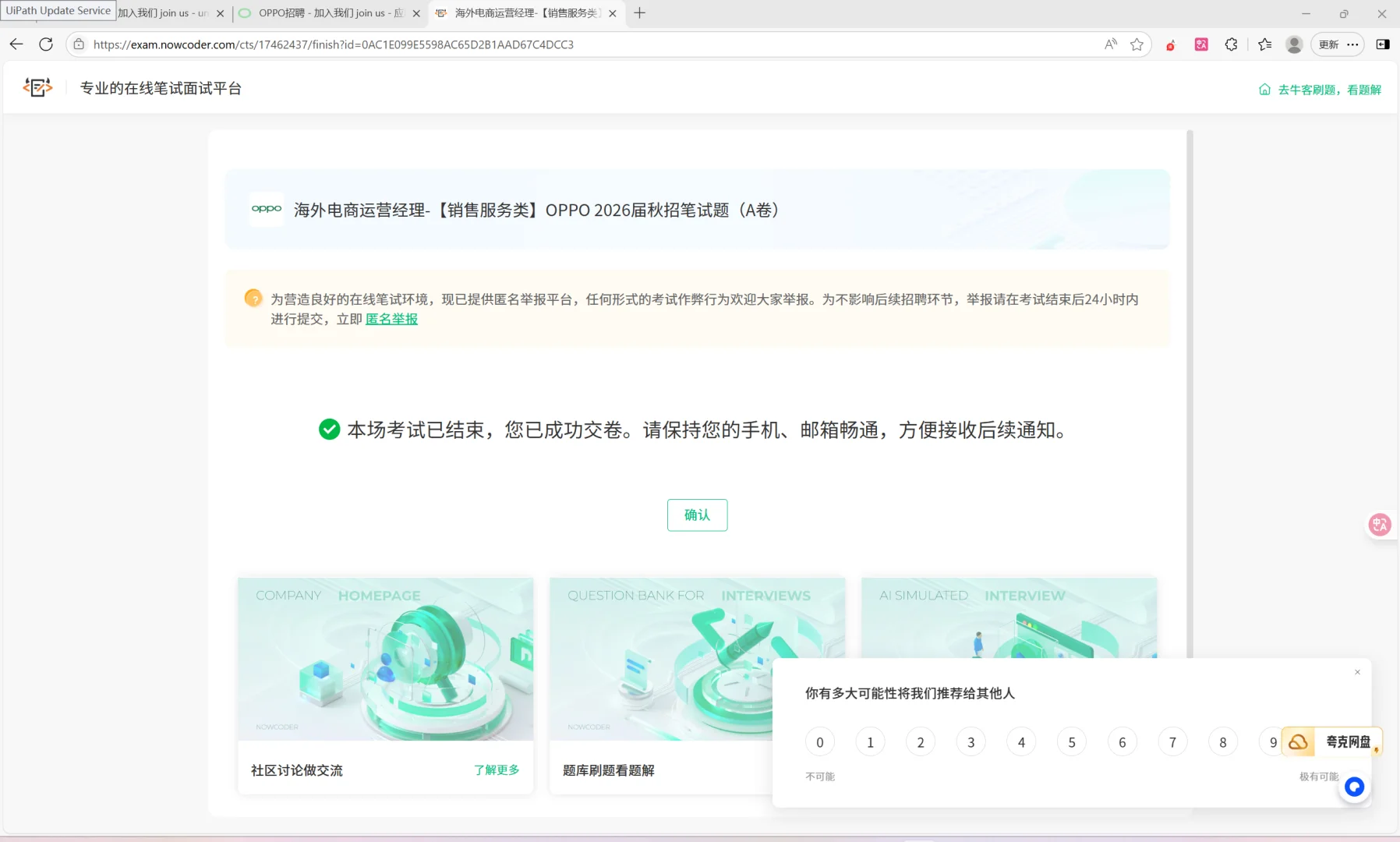Viewport: 1400px width, 842px height.
Task: Open a new browser tab
Action: point(640,12)
